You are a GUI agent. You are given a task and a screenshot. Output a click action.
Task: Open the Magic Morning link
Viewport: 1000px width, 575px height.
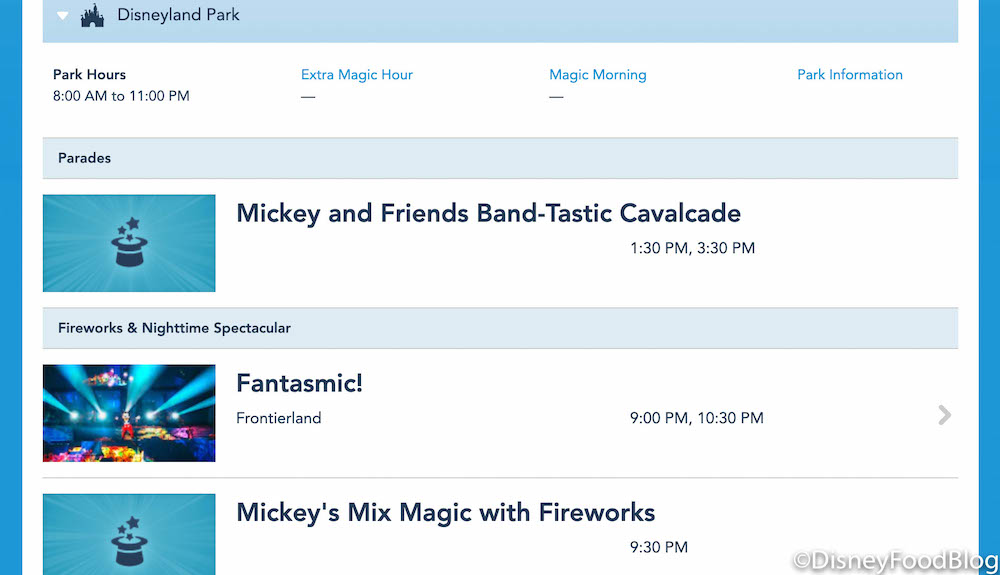pos(598,75)
